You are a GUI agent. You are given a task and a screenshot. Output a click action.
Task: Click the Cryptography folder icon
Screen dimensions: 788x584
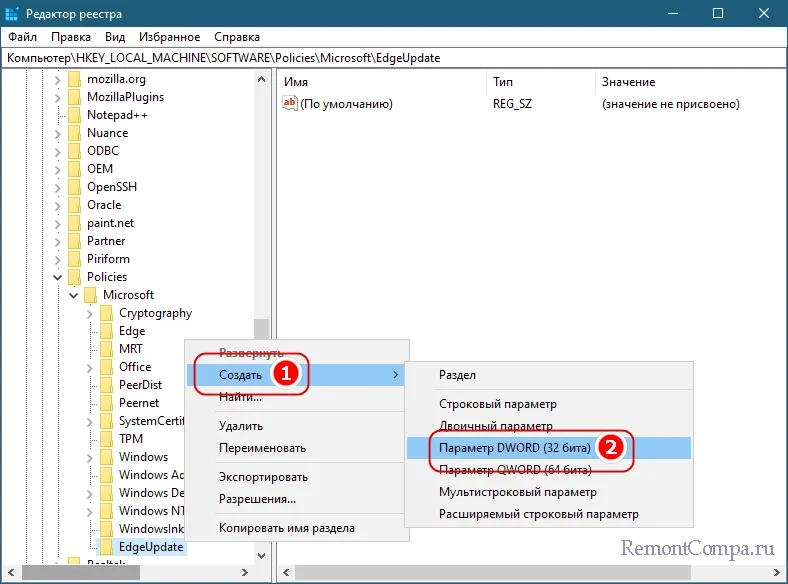coord(105,313)
